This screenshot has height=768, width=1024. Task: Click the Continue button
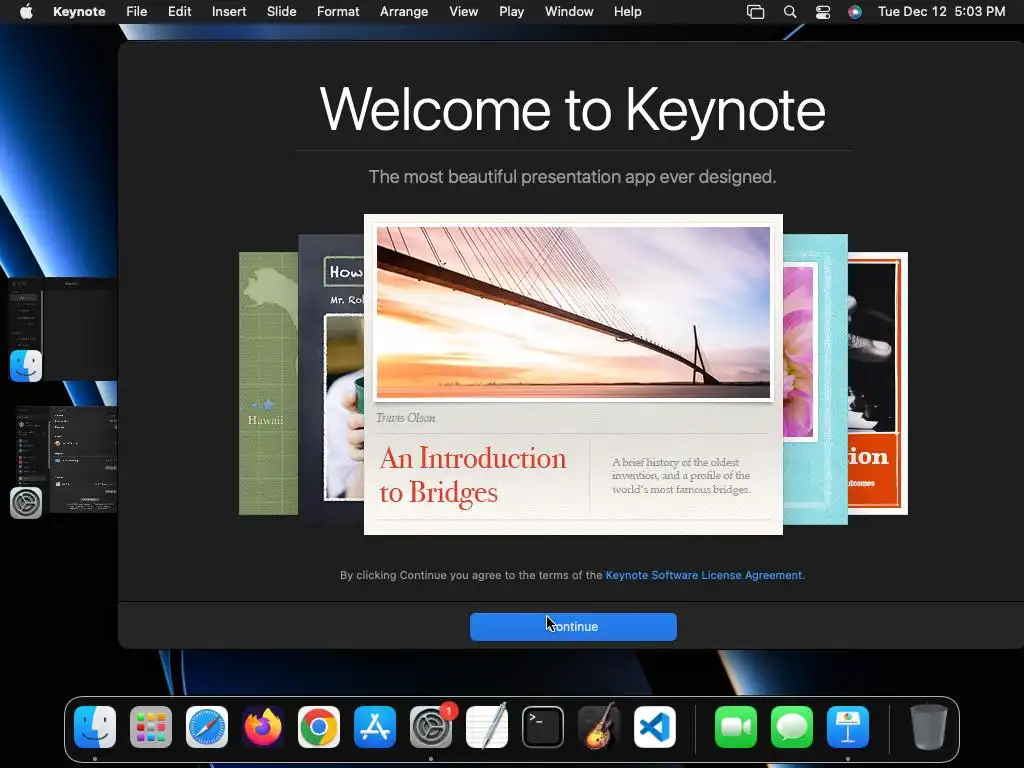pos(573,627)
